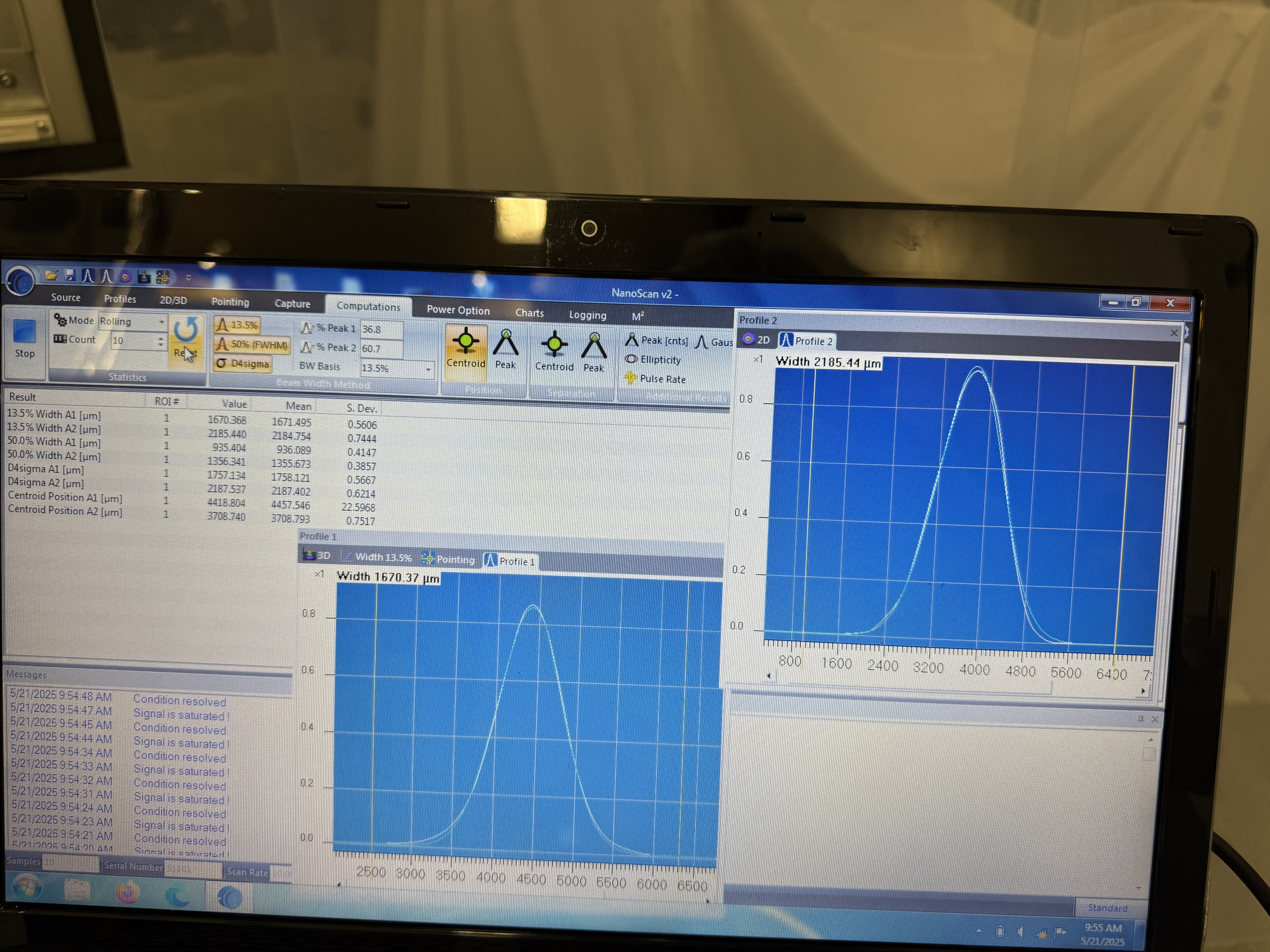Click the 3D view quick-access icon
The height and width of the screenshot is (952, 1270).
(x=144, y=277)
